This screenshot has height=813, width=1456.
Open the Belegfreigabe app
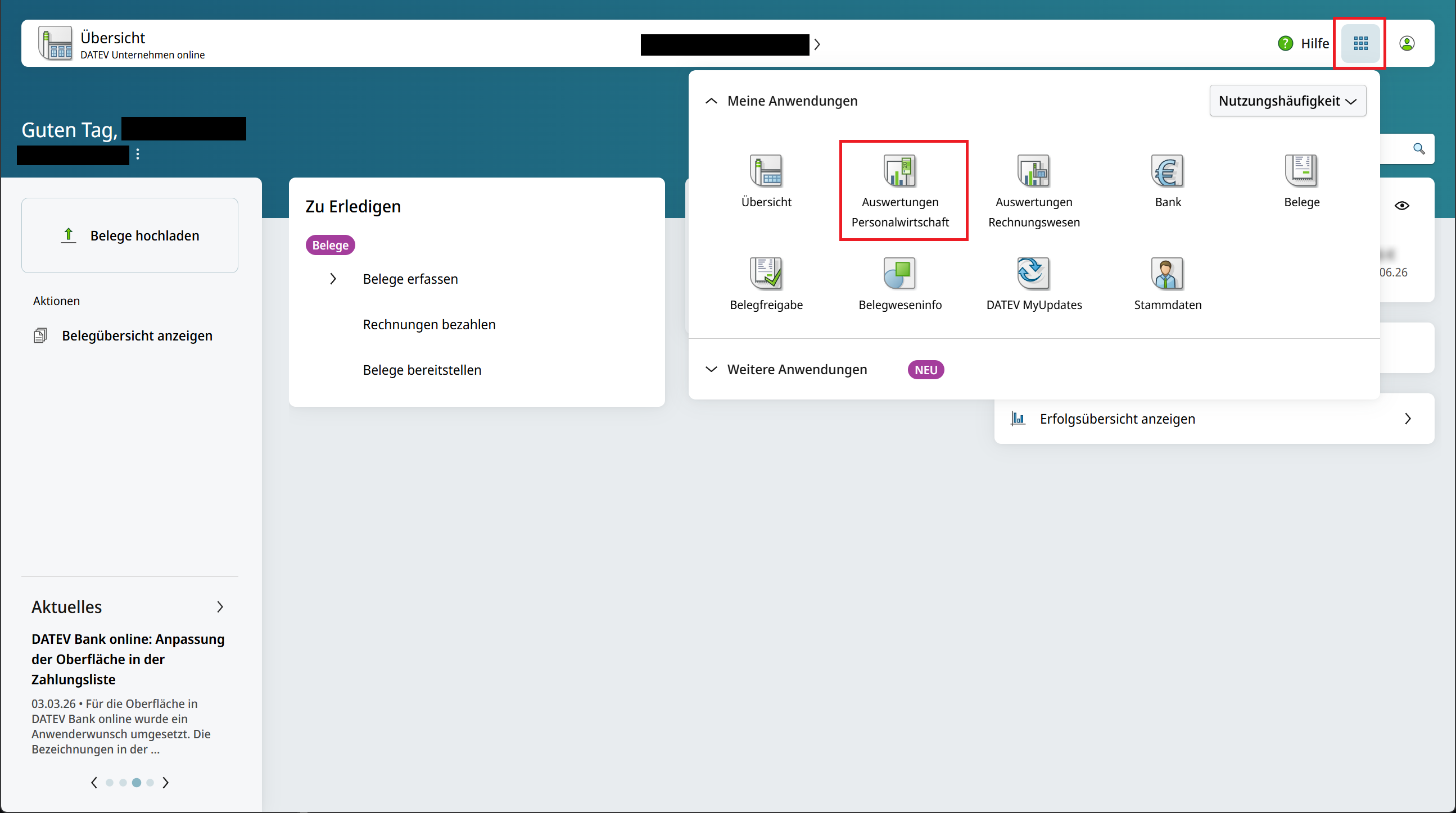(x=766, y=284)
